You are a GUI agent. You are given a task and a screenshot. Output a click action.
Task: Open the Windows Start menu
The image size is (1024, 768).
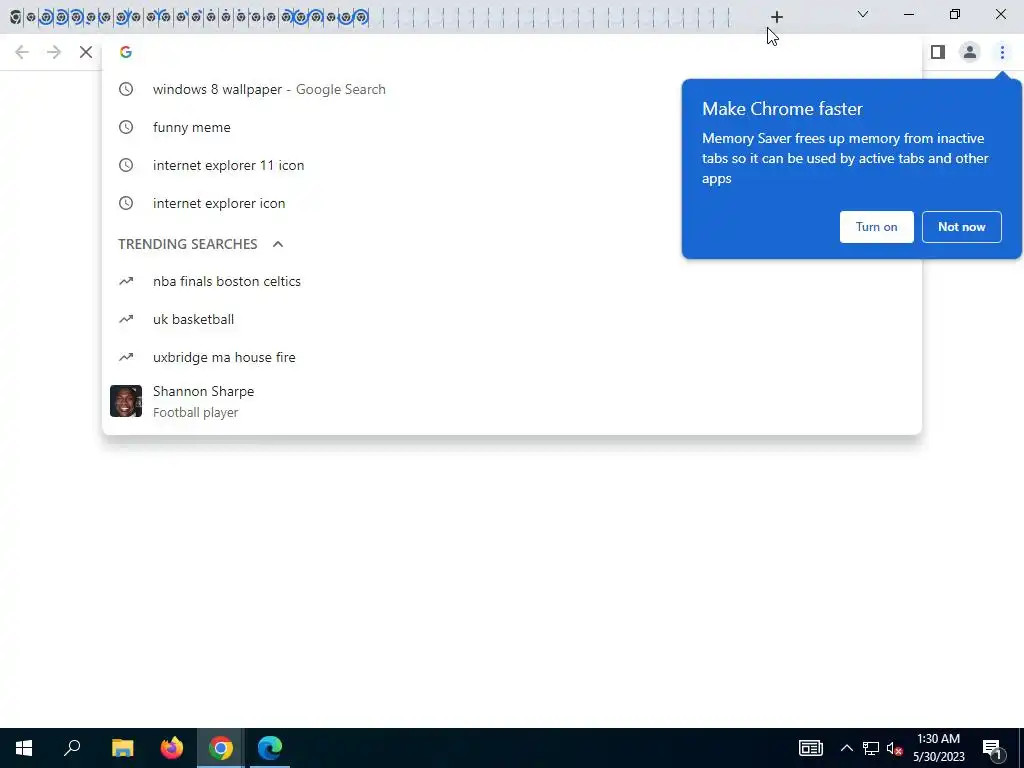(24, 748)
